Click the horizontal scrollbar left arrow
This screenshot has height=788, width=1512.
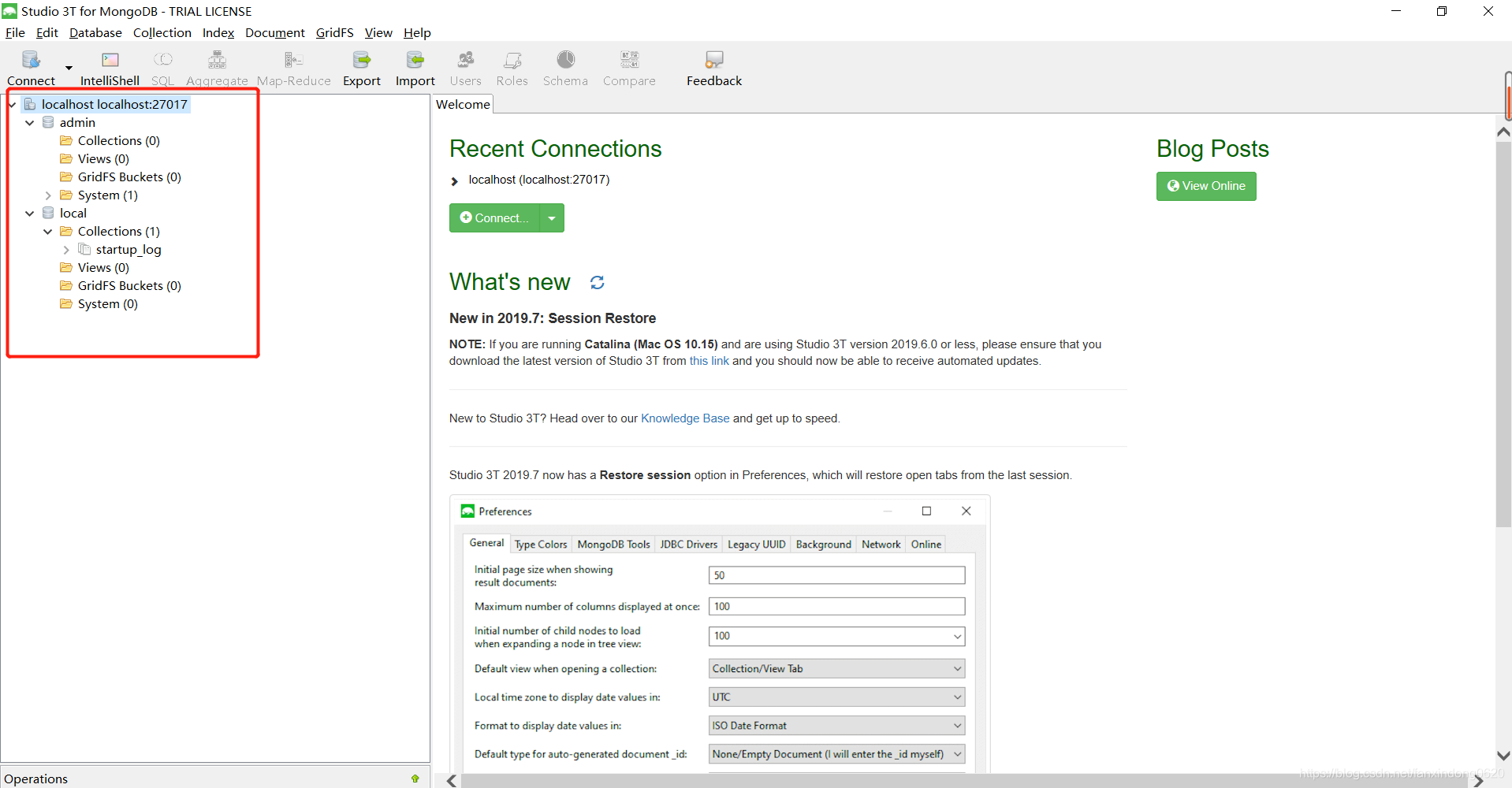(452, 781)
